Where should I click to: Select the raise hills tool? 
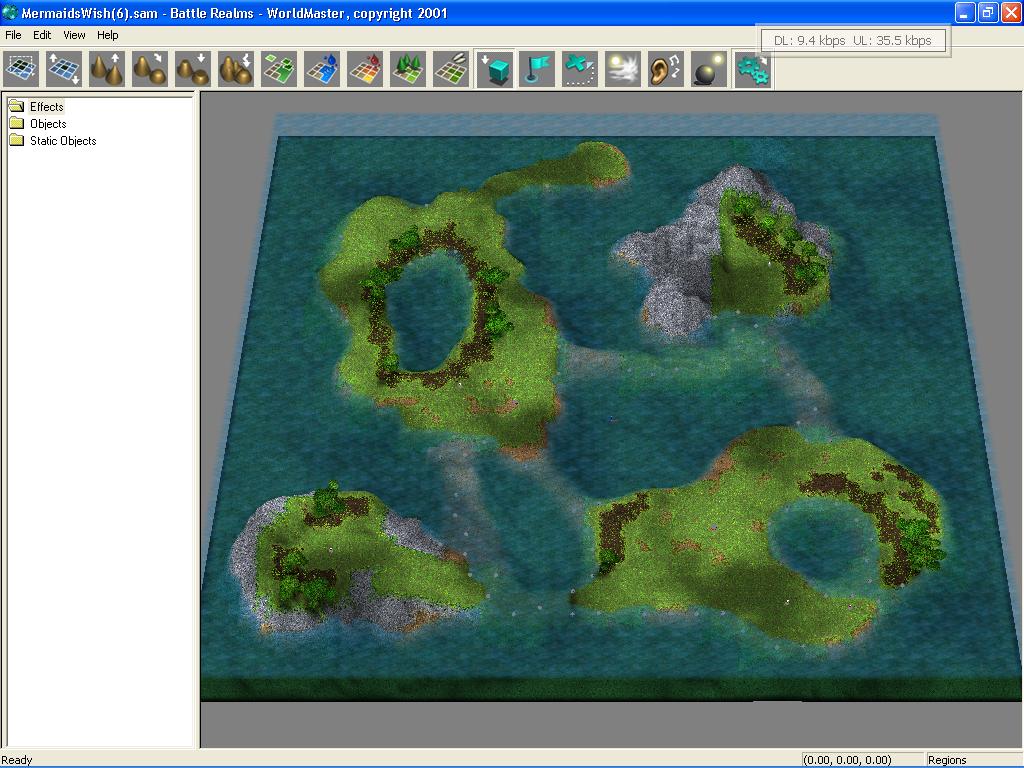(x=106, y=69)
